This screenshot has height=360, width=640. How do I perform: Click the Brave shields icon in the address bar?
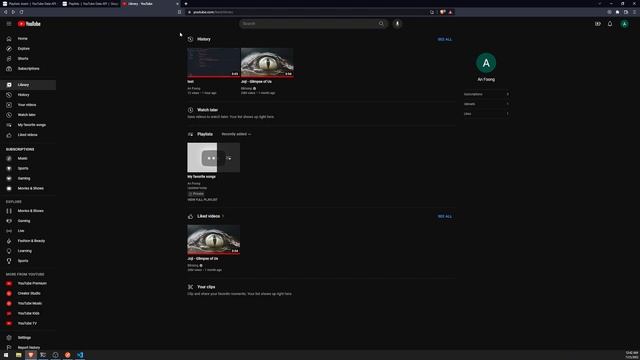click(442, 12)
